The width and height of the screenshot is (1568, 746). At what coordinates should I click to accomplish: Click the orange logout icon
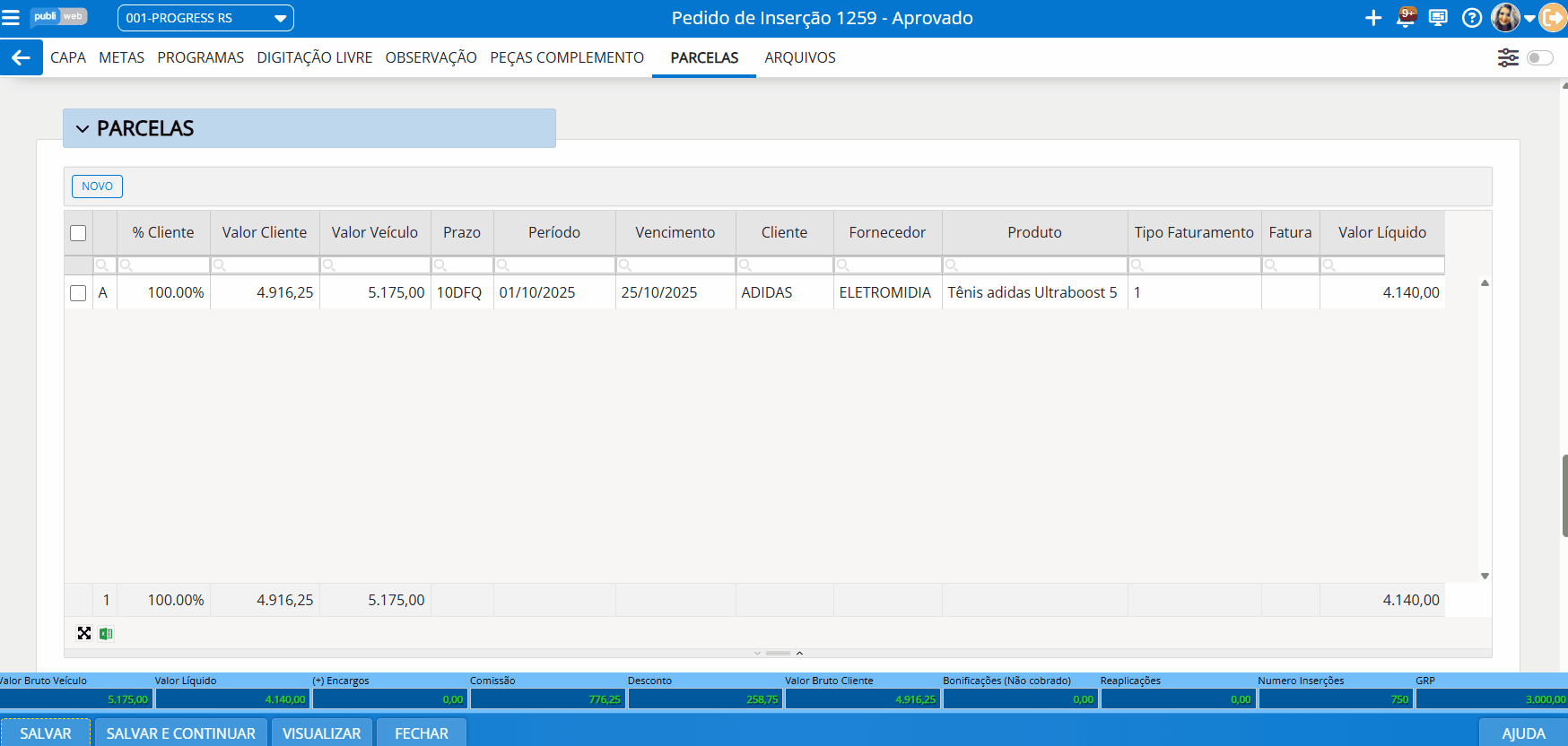[1553, 18]
